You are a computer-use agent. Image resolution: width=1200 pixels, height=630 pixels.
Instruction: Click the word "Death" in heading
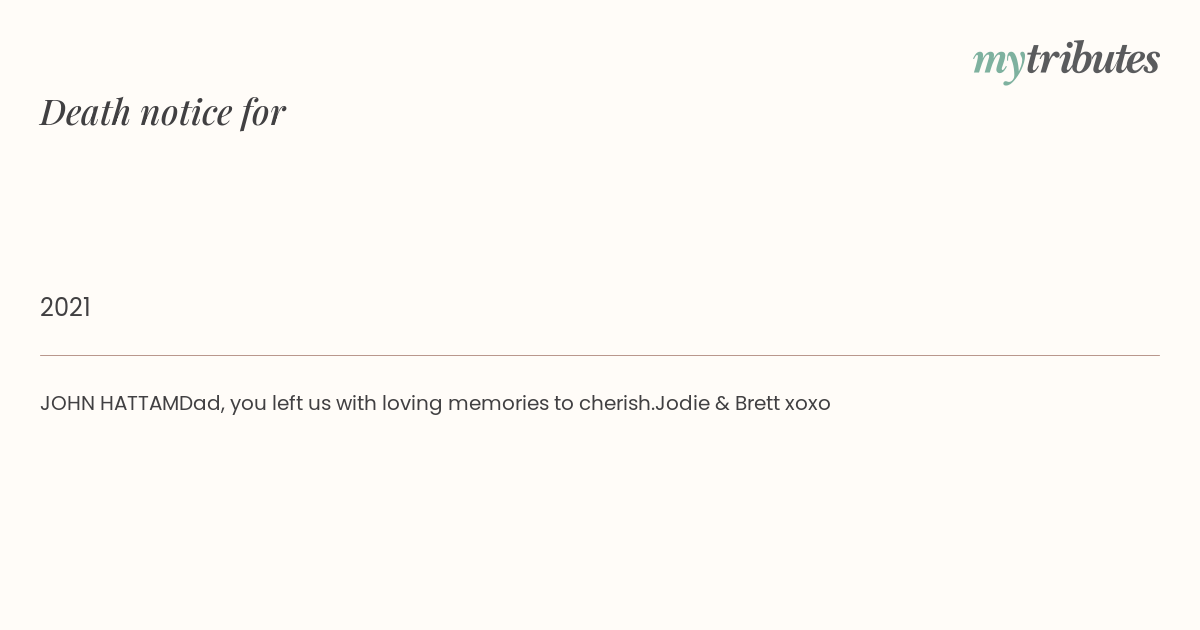[x=85, y=112]
